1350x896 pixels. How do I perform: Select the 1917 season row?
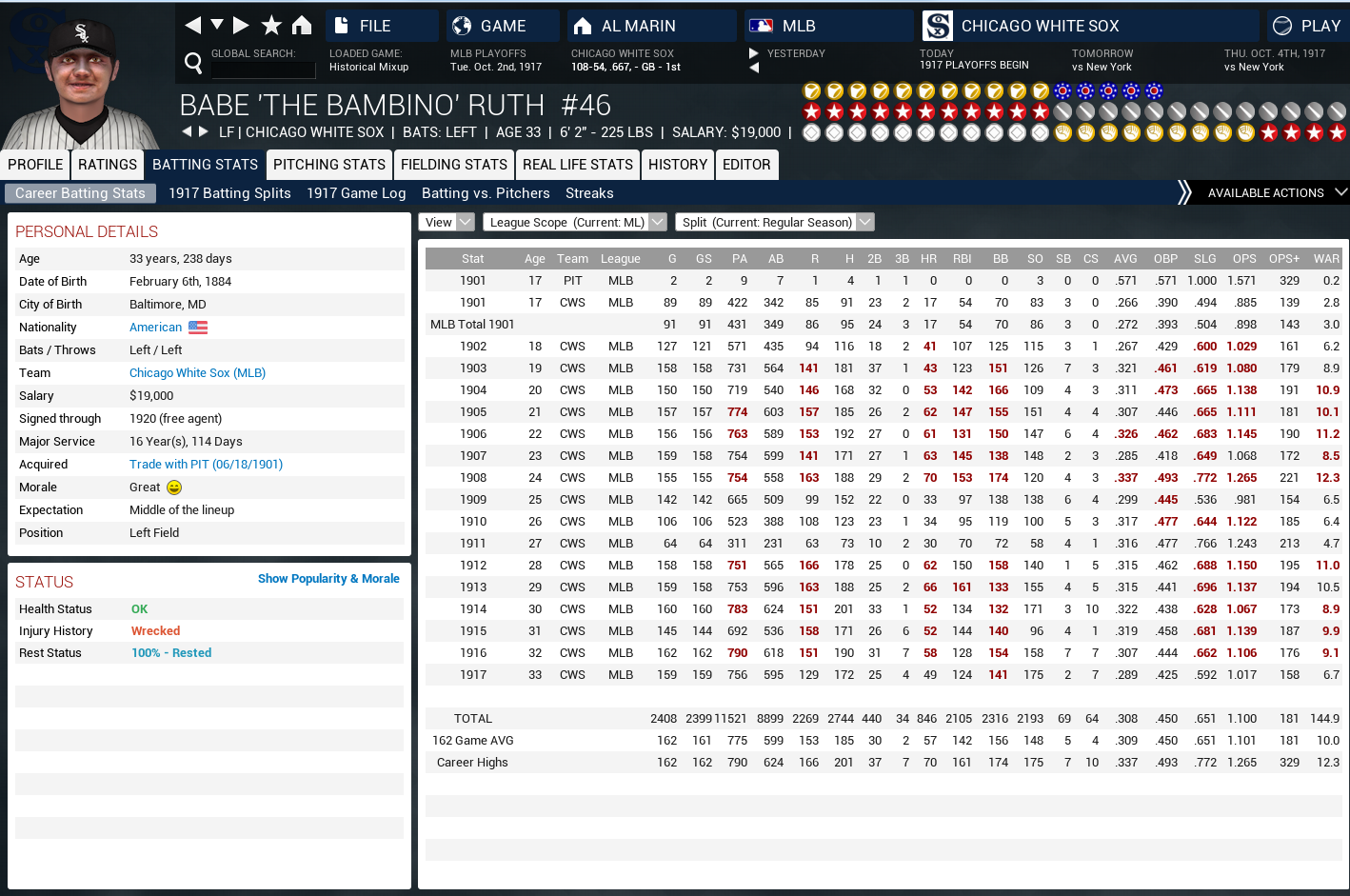coord(883,675)
